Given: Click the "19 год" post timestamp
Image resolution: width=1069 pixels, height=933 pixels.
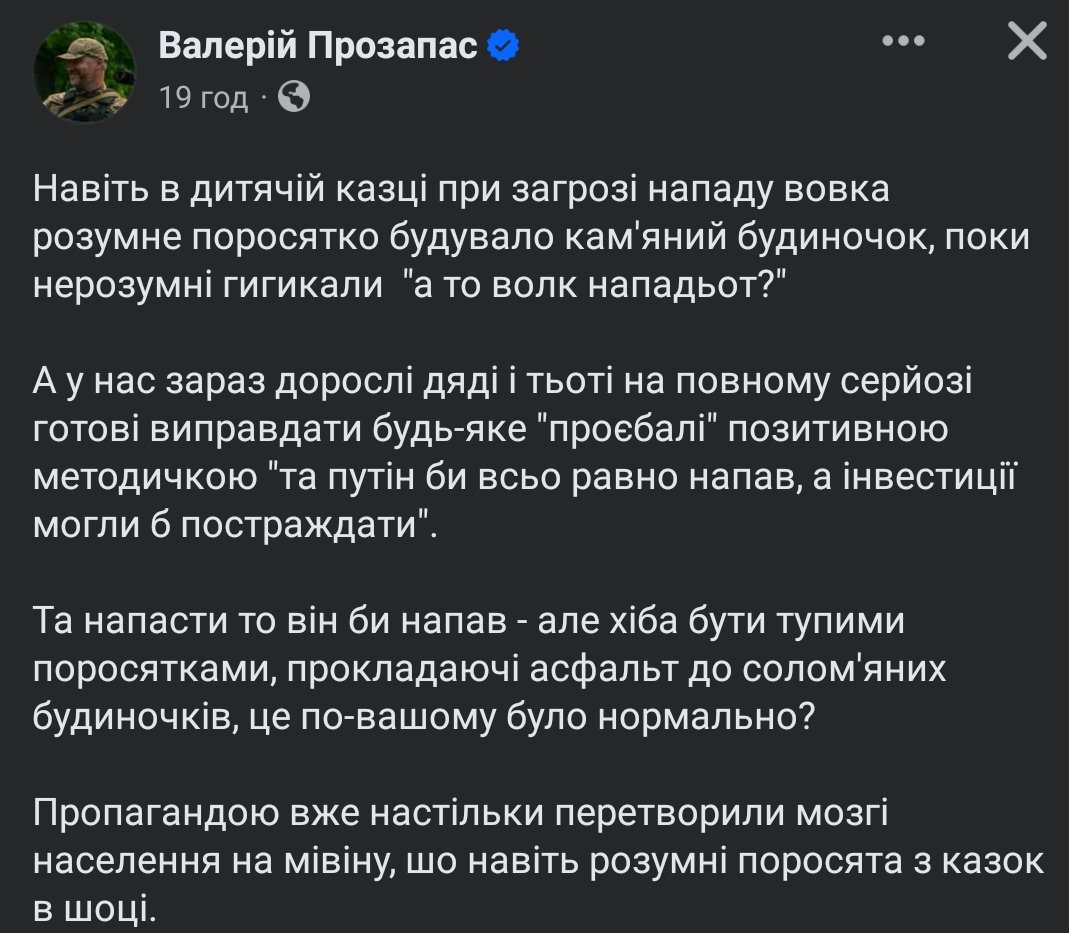Looking at the screenshot, I should pos(203,98).
